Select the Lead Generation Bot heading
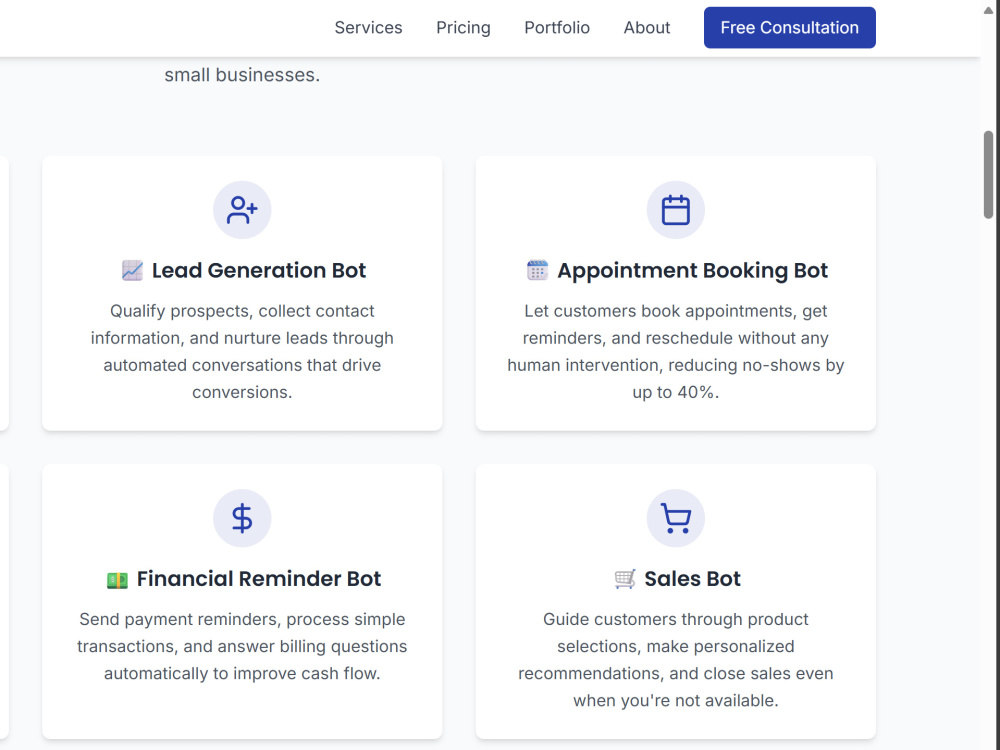 [258, 270]
